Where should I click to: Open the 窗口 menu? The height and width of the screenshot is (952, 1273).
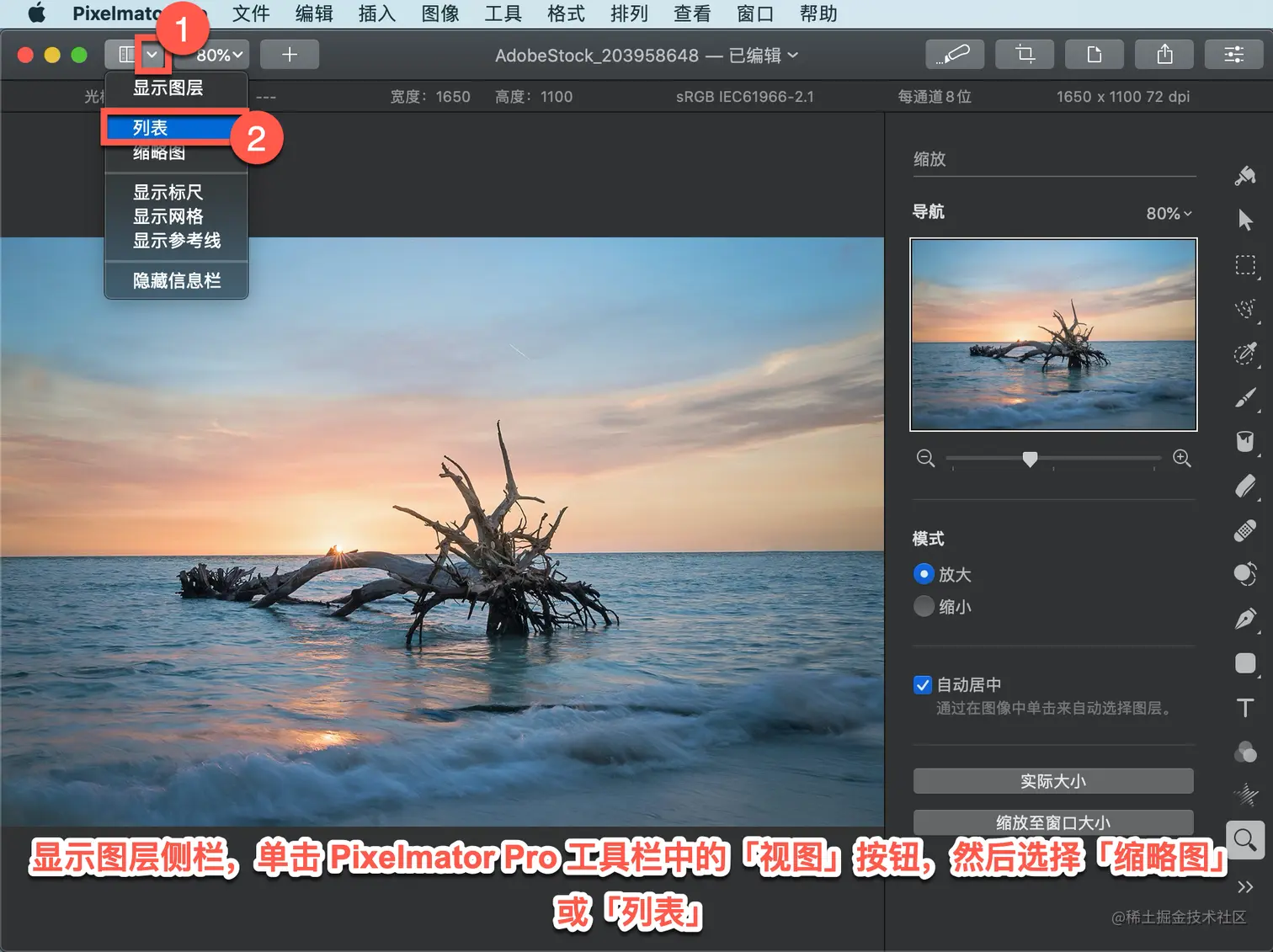point(755,13)
